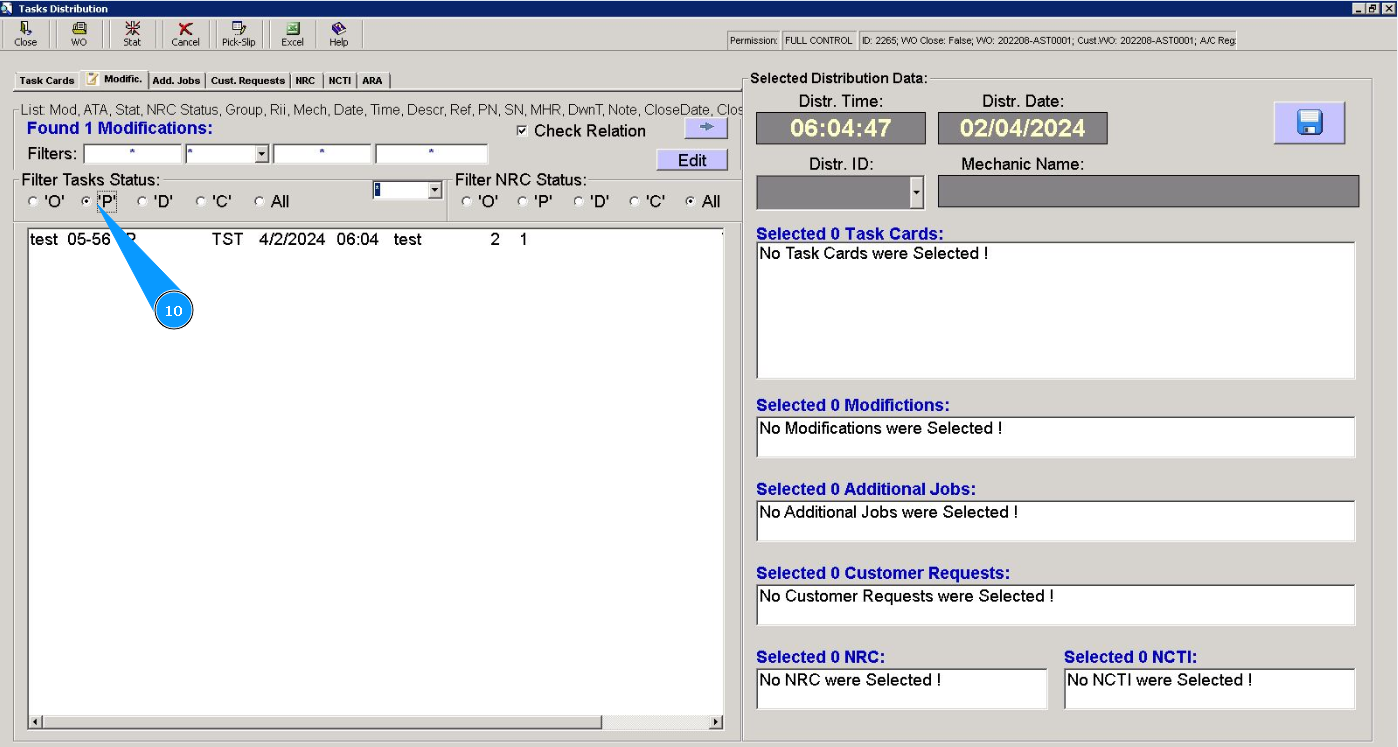Open the Cust. Requests tab

pyautogui.click(x=248, y=81)
